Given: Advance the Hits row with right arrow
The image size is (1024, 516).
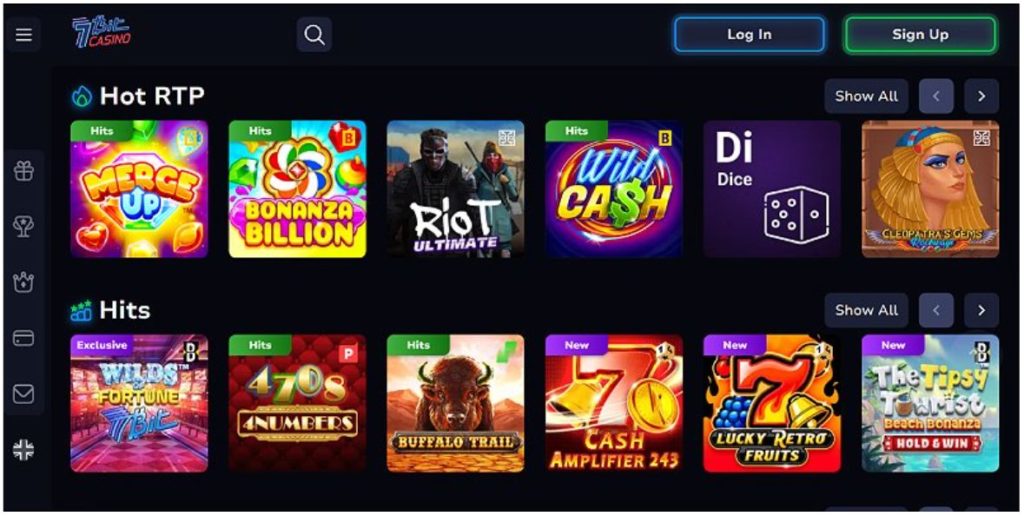Looking at the screenshot, I should (982, 310).
